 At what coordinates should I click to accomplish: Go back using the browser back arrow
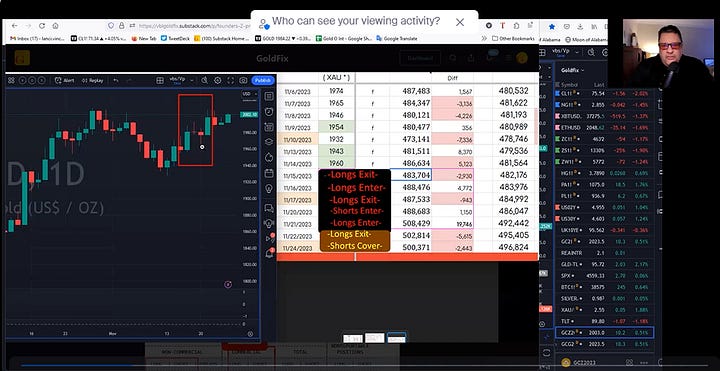[15, 26]
